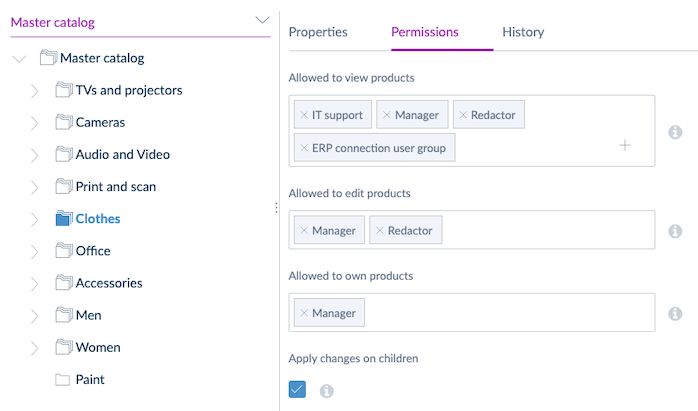This screenshot has height=411, width=698.
Task: Remove IT support tag from view products
Action: point(304,115)
